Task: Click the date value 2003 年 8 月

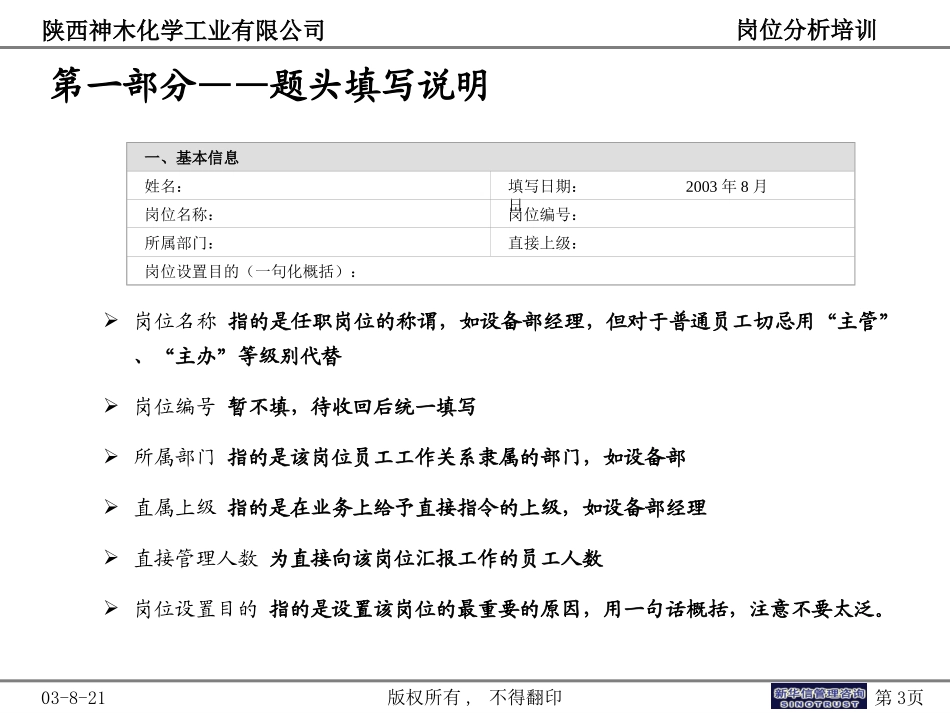Action: point(726,187)
